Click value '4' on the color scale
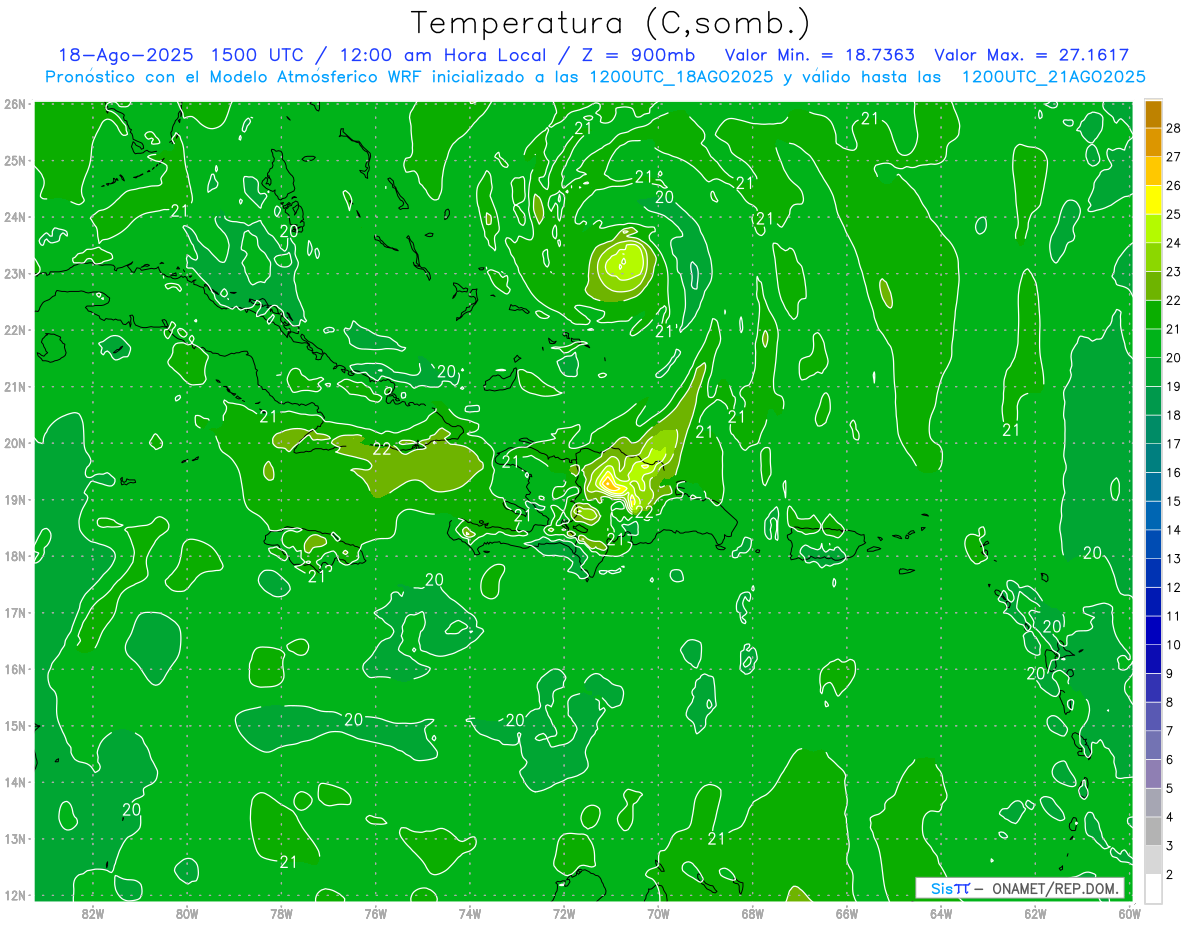Image resolution: width=1200 pixels, height=927 pixels. pyautogui.click(x=1170, y=817)
